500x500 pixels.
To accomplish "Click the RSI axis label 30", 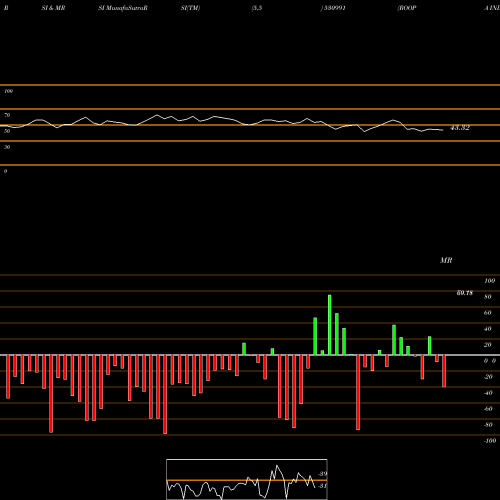I will point(7,147).
